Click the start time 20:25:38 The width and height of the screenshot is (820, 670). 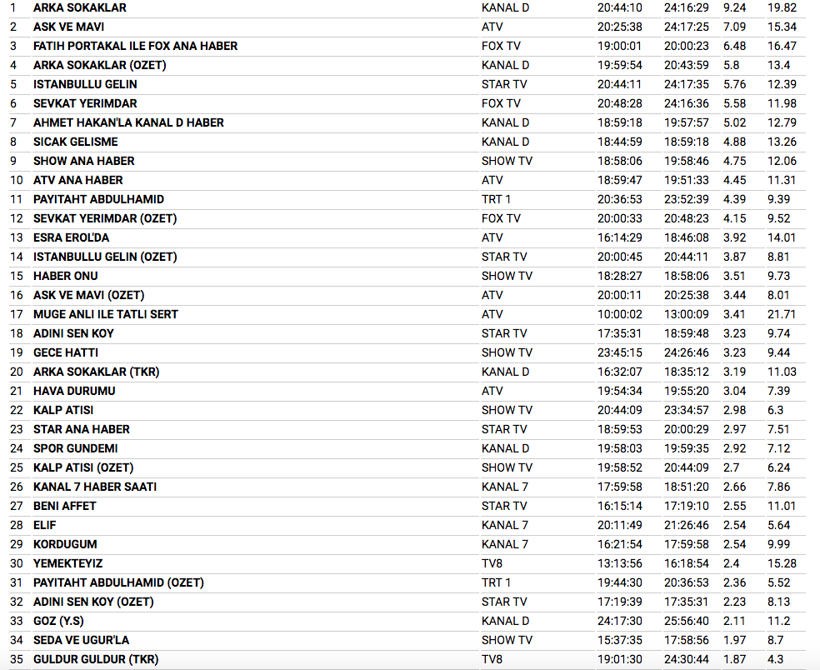620,27
